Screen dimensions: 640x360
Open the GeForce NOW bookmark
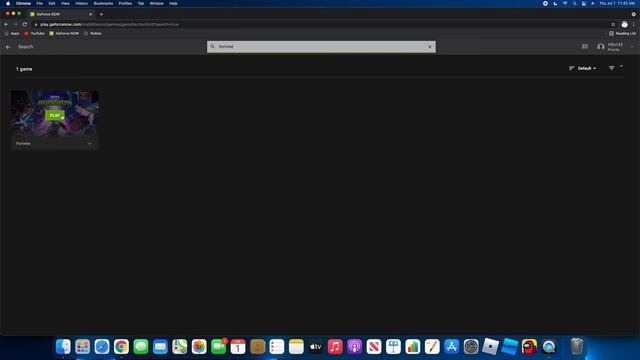(64, 33)
